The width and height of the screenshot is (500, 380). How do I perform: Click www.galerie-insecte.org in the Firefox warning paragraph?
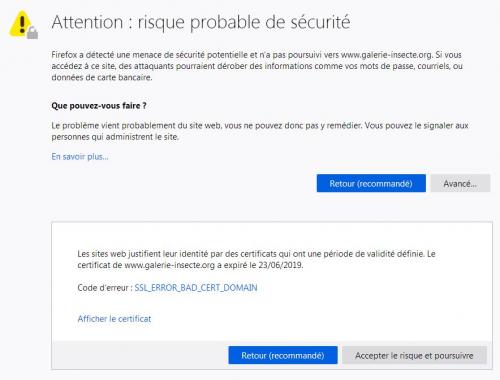pyautogui.click(x=386, y=55)
